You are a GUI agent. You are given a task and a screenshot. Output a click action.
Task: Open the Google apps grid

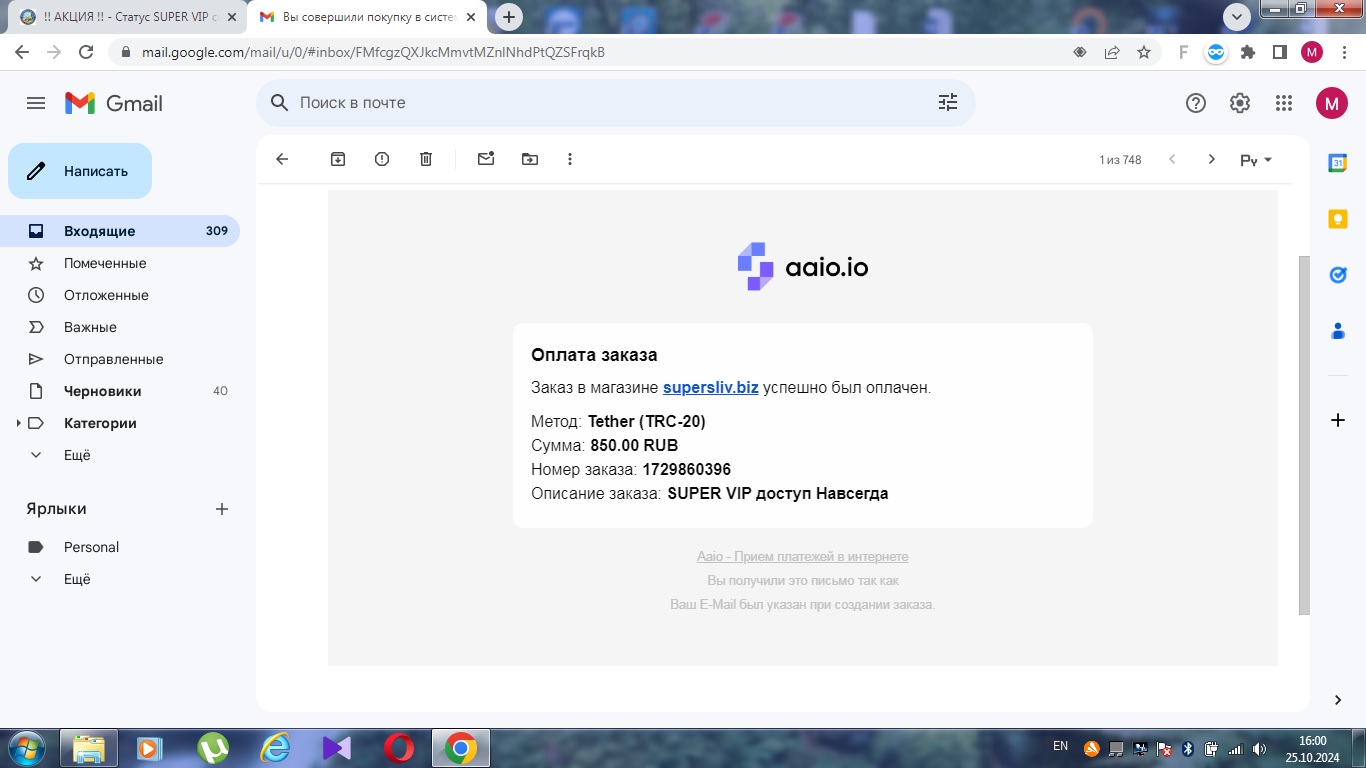[1284, 103]
